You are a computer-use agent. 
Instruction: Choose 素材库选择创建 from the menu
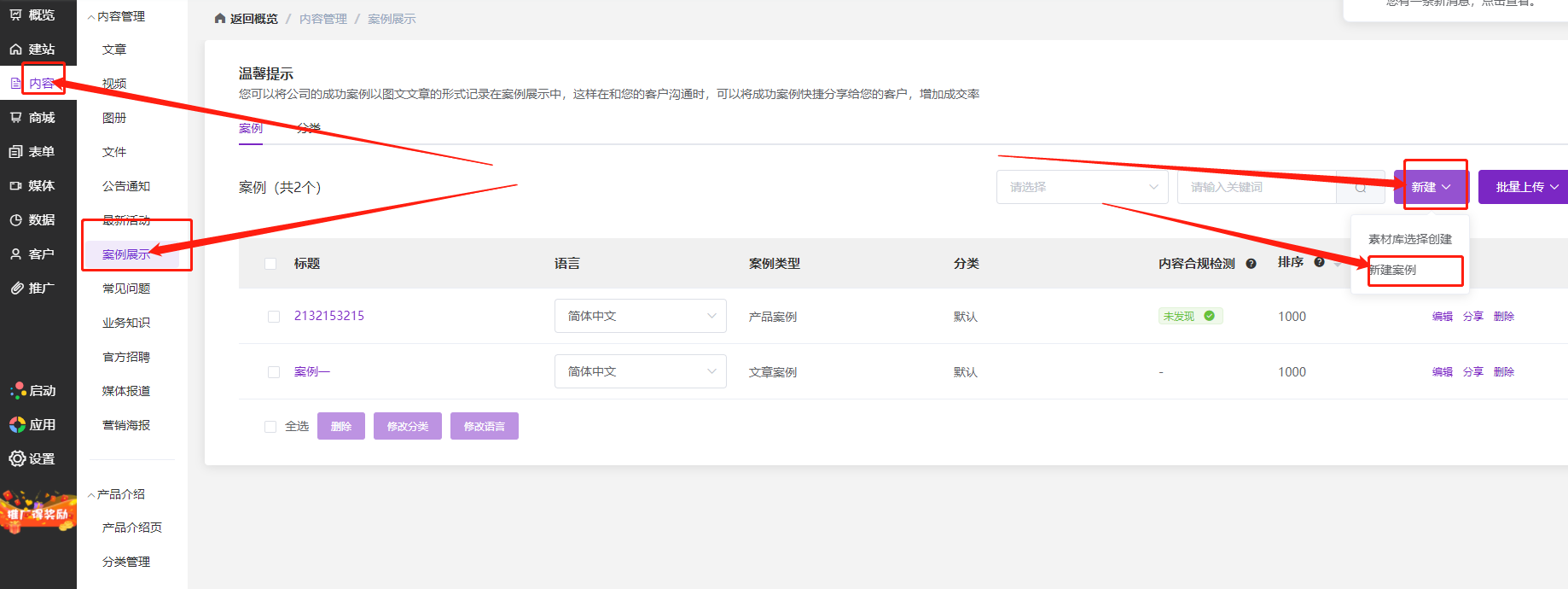pyautogui.click(x=1410, y=239)
